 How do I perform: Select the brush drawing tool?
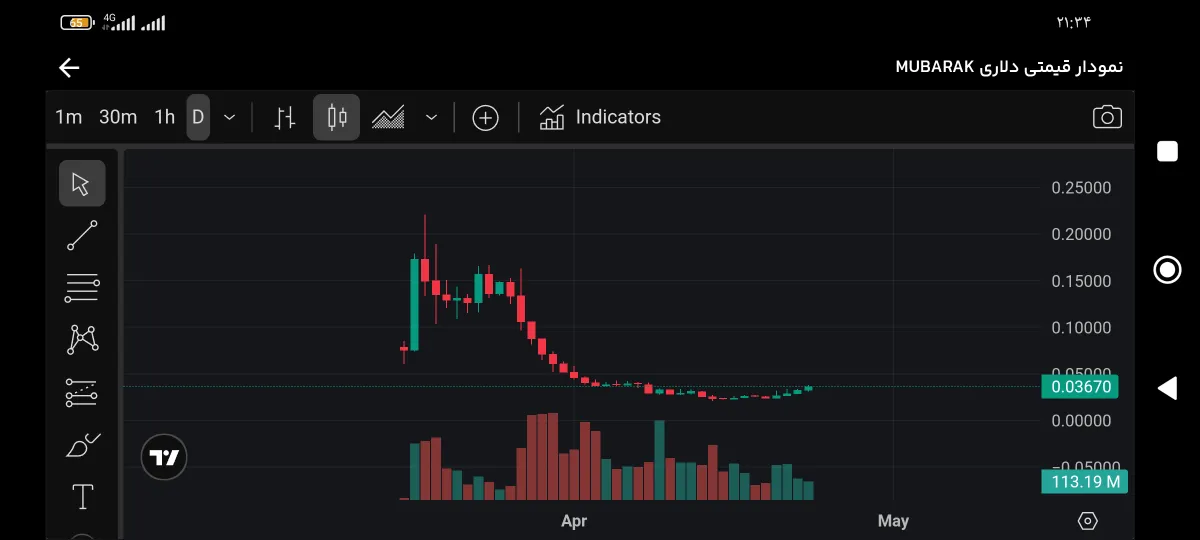pos(82,445)
